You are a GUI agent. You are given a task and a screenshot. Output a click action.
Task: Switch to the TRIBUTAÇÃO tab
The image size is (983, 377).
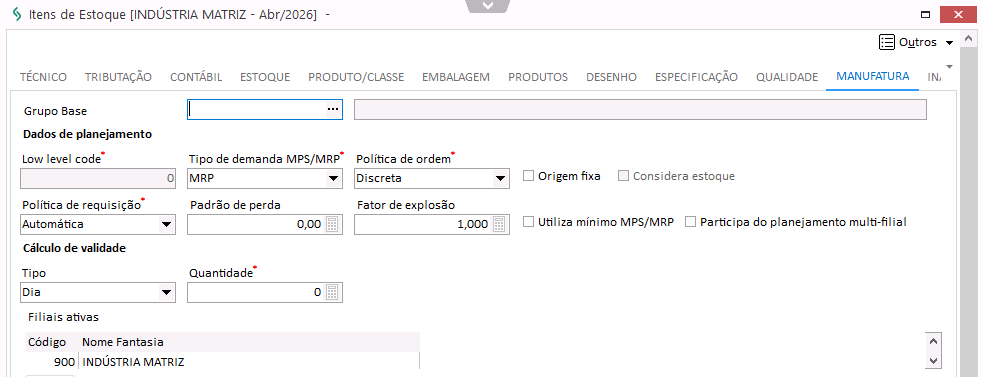coord(118,77)
